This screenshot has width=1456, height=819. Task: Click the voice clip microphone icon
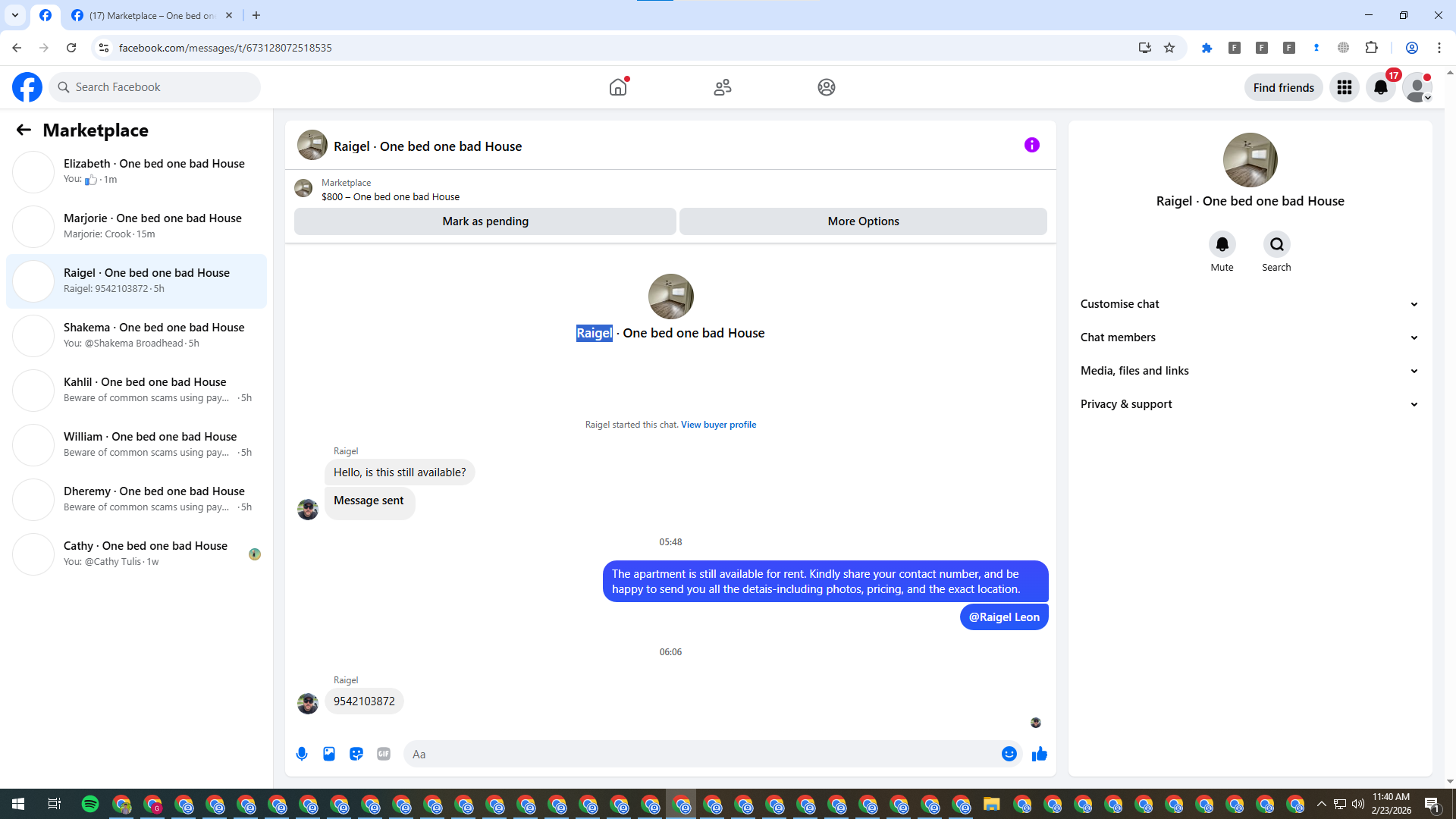pyautogui.click(x=302, y=754)
